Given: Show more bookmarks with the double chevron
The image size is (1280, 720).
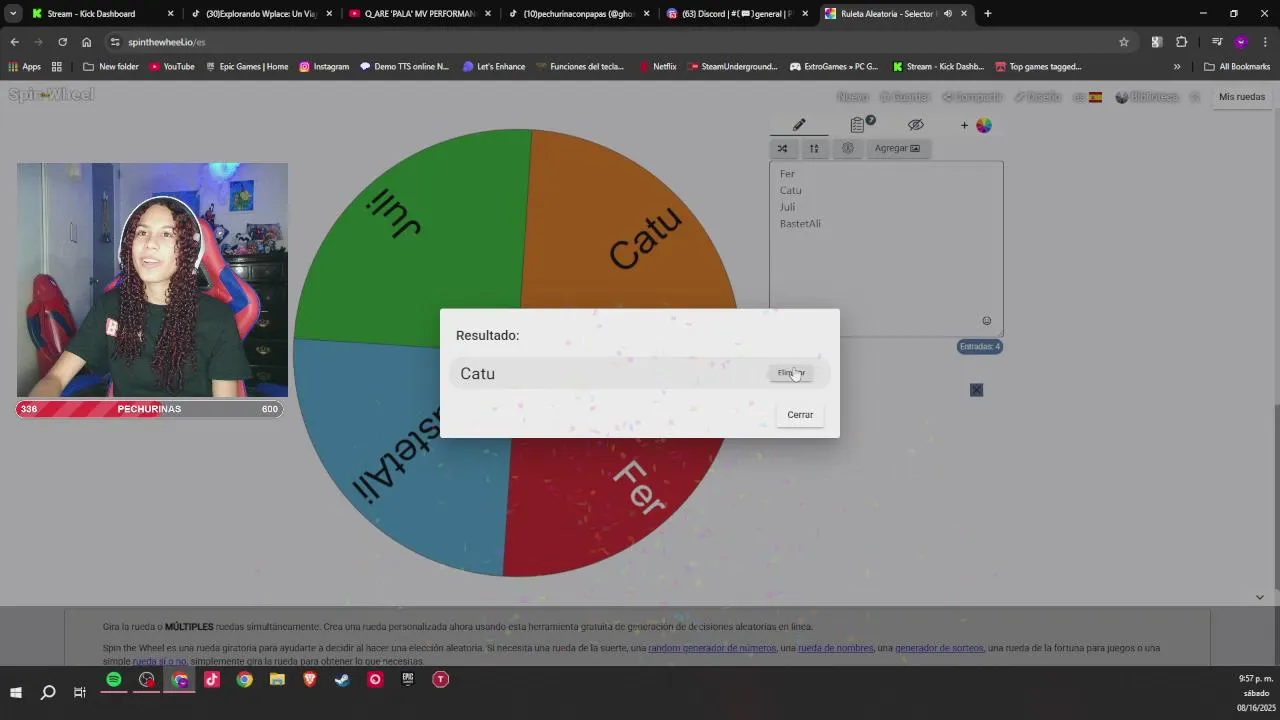Looking at the screenshot, I should pyautogui.click(x=1177, y=67).
